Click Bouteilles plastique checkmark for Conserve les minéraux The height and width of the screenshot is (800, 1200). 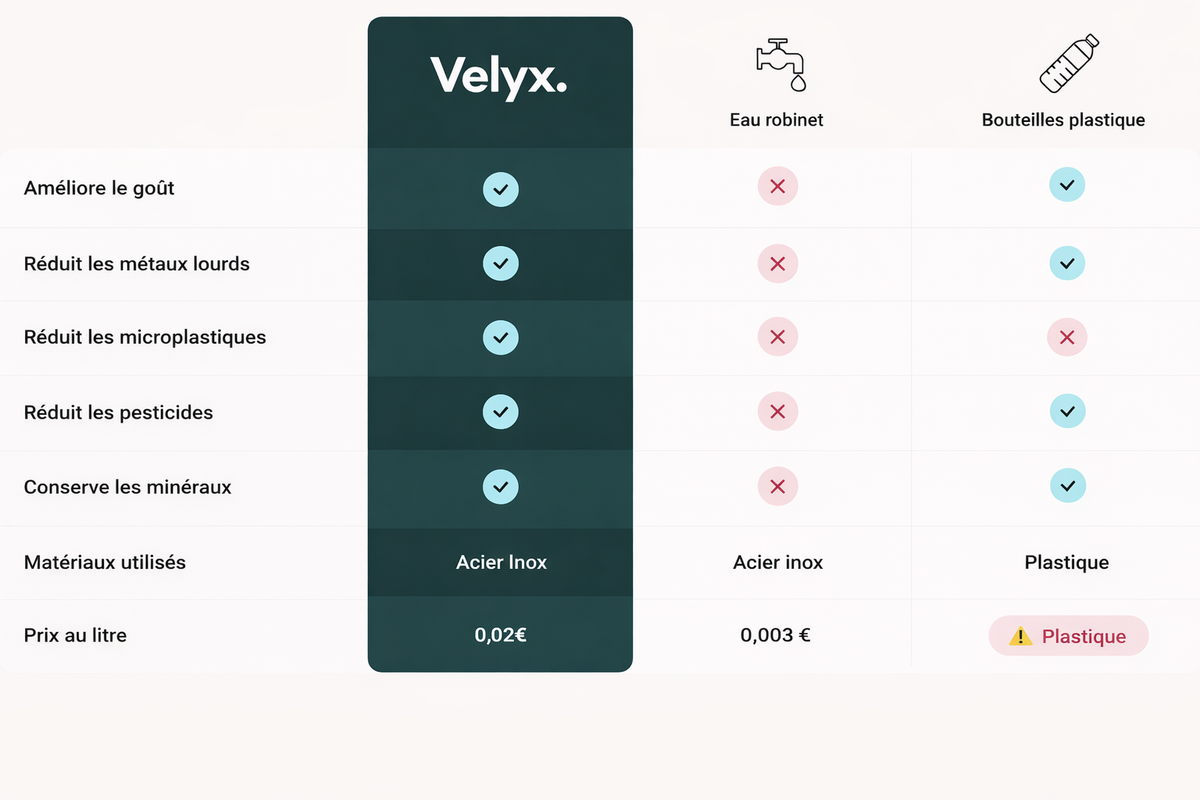[1067, 486]
